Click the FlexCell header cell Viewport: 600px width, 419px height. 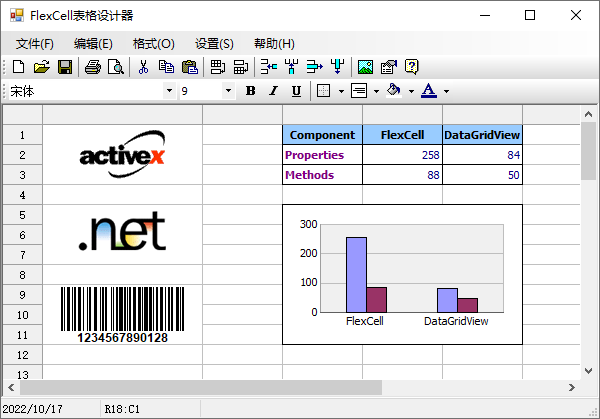click(x=403, y=135)
